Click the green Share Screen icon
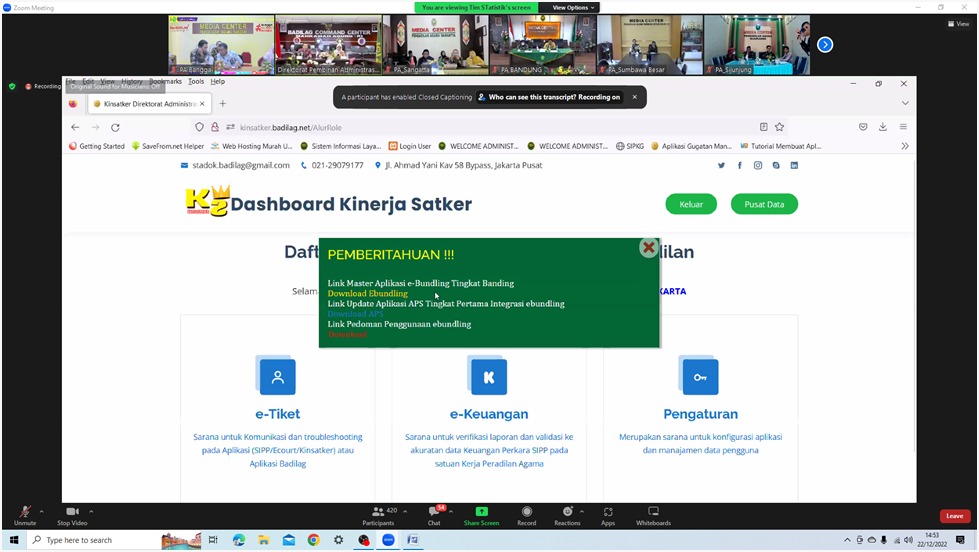 pyautogui.click(x=481, y=513)
